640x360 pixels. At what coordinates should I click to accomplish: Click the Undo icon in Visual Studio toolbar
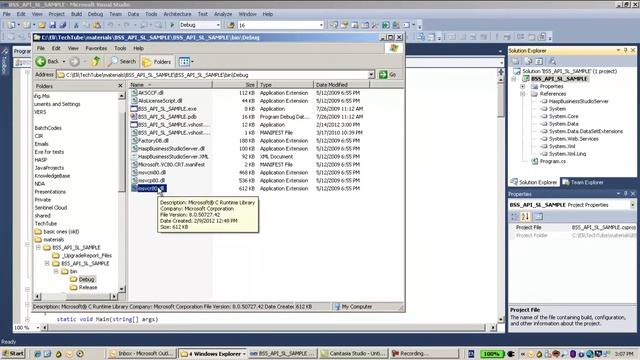(111, 25)
